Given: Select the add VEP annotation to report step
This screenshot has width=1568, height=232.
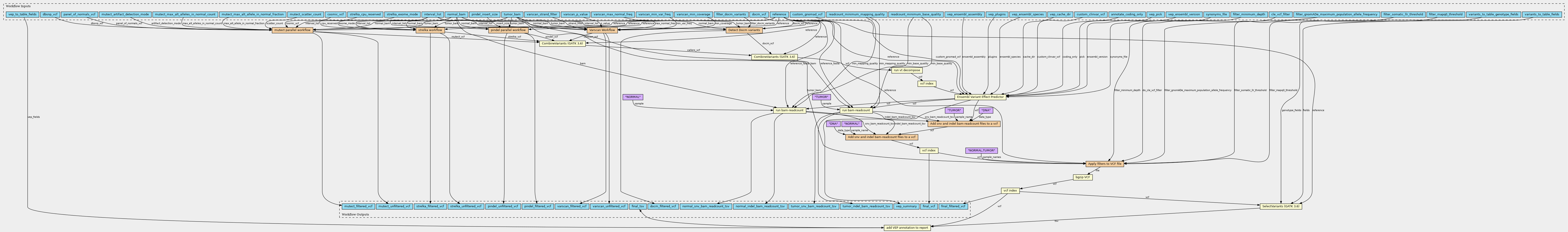Looking at the screenshot, I should (x=907, y=228).
